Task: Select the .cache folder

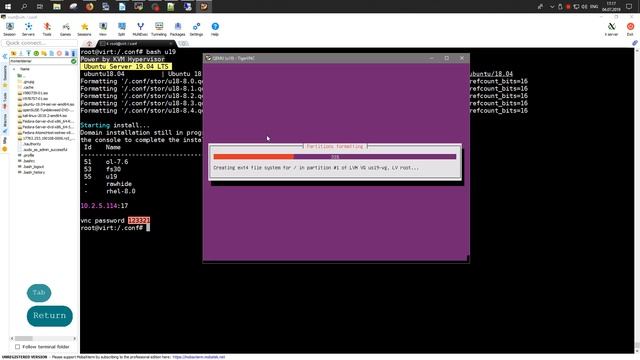Action: coord(26,87)
